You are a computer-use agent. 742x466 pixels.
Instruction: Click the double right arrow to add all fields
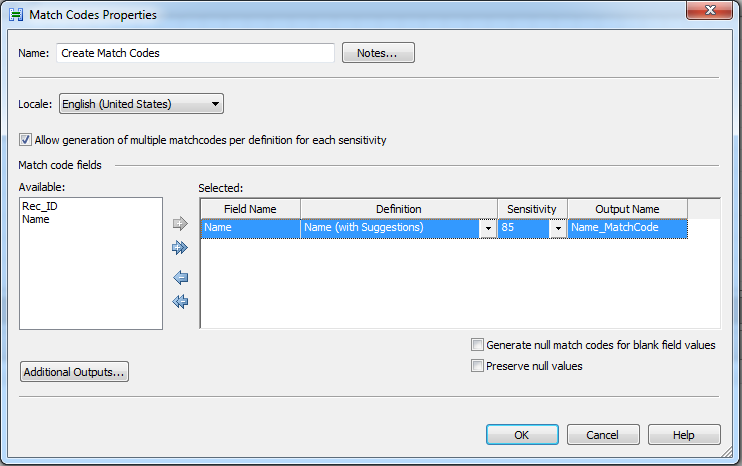coord(181,247)
